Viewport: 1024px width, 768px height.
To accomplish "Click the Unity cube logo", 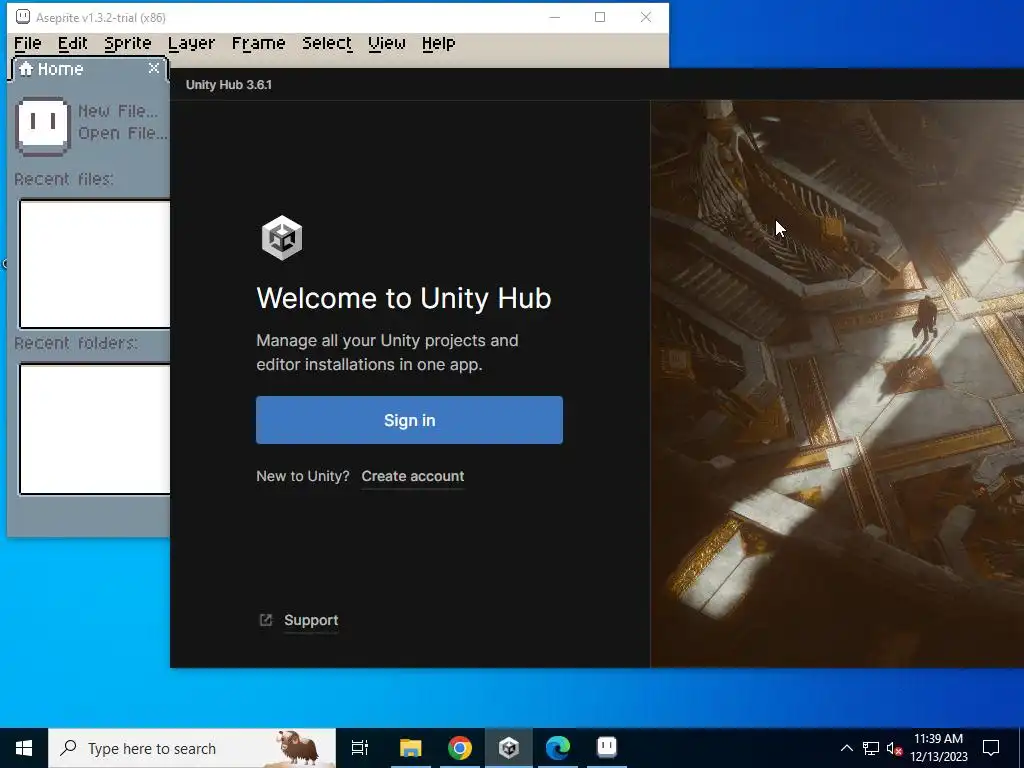I will [x=281, y=238].
